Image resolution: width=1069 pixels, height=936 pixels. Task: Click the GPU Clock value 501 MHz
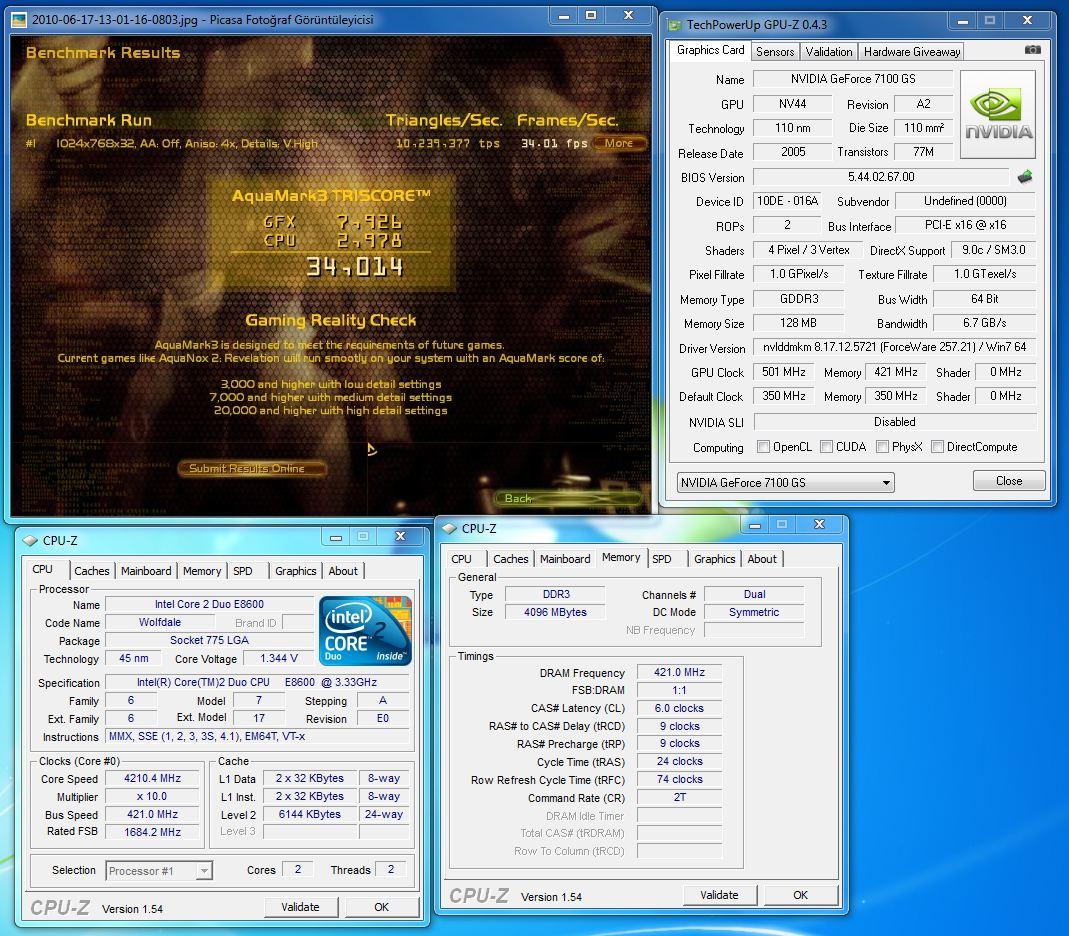784,372
